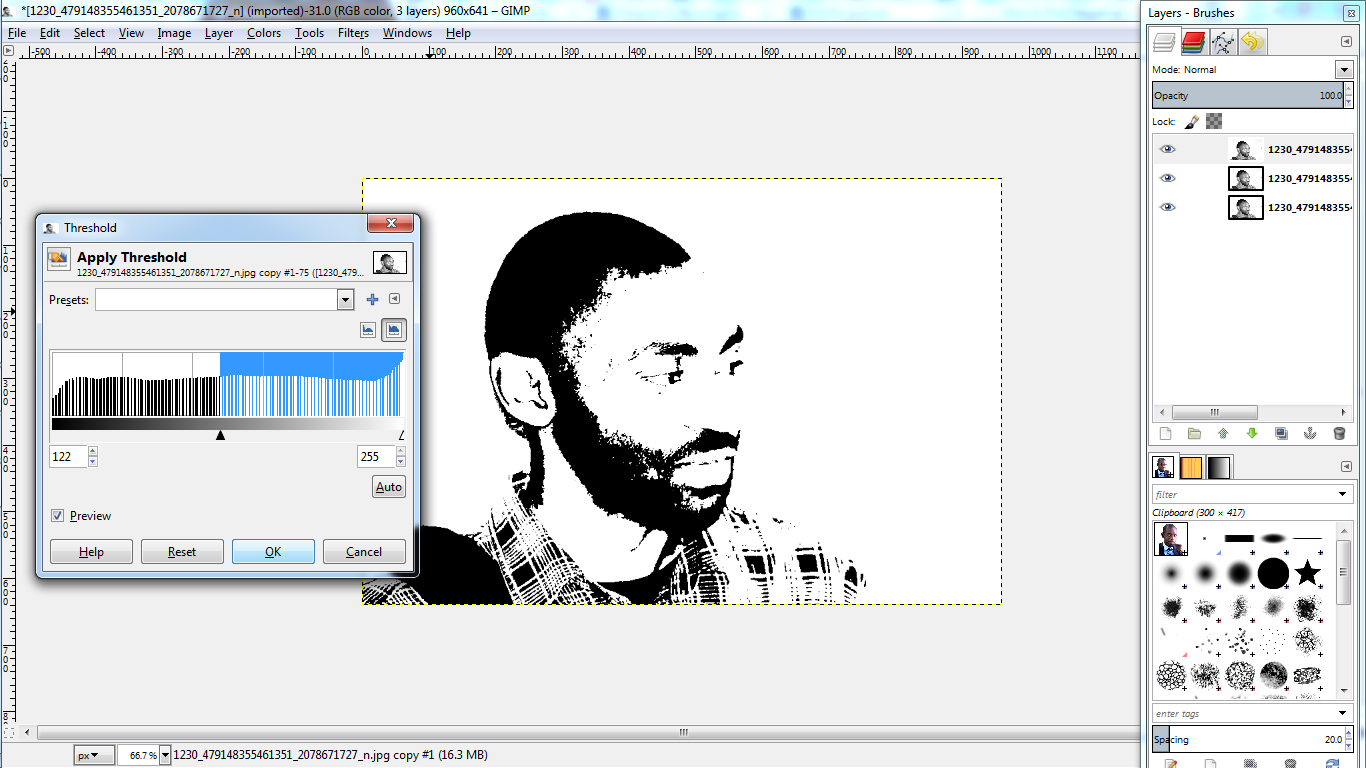Select the large solid round brush
The image size is (1366, 768).
click(1273, 573)
